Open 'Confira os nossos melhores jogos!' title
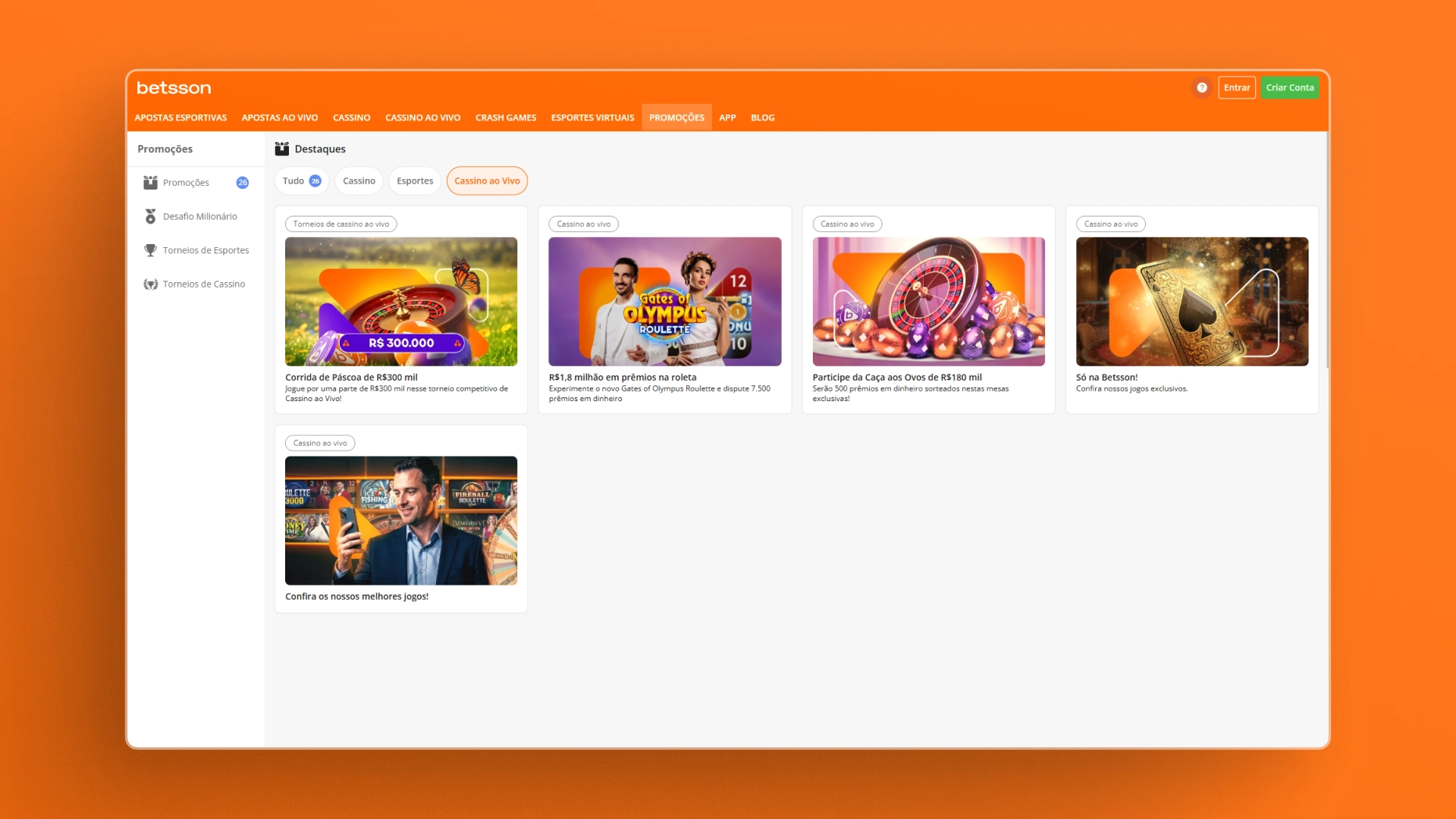The height and width of the screenshot is (819, 1456). [357, 597]
